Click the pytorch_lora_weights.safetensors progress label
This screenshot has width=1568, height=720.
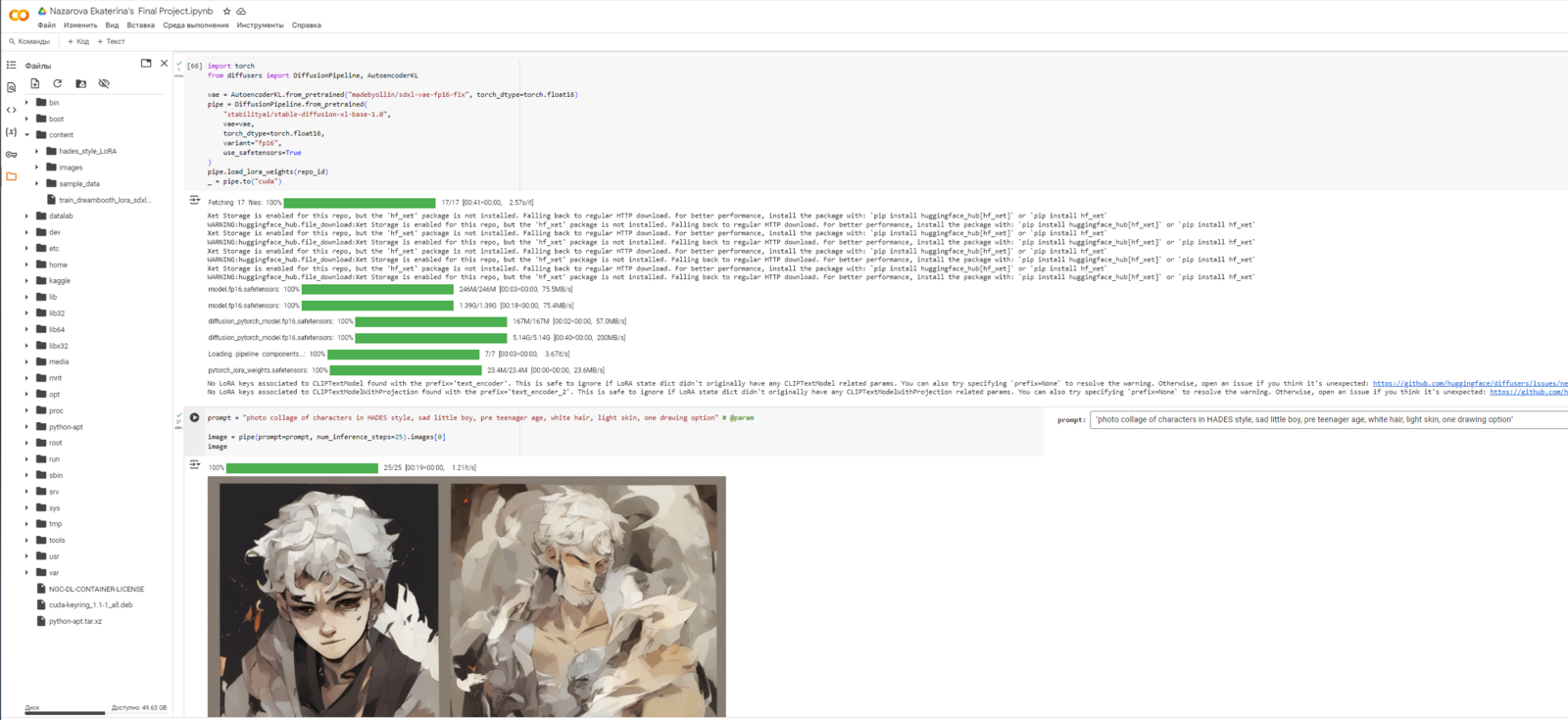pos(258,370)
